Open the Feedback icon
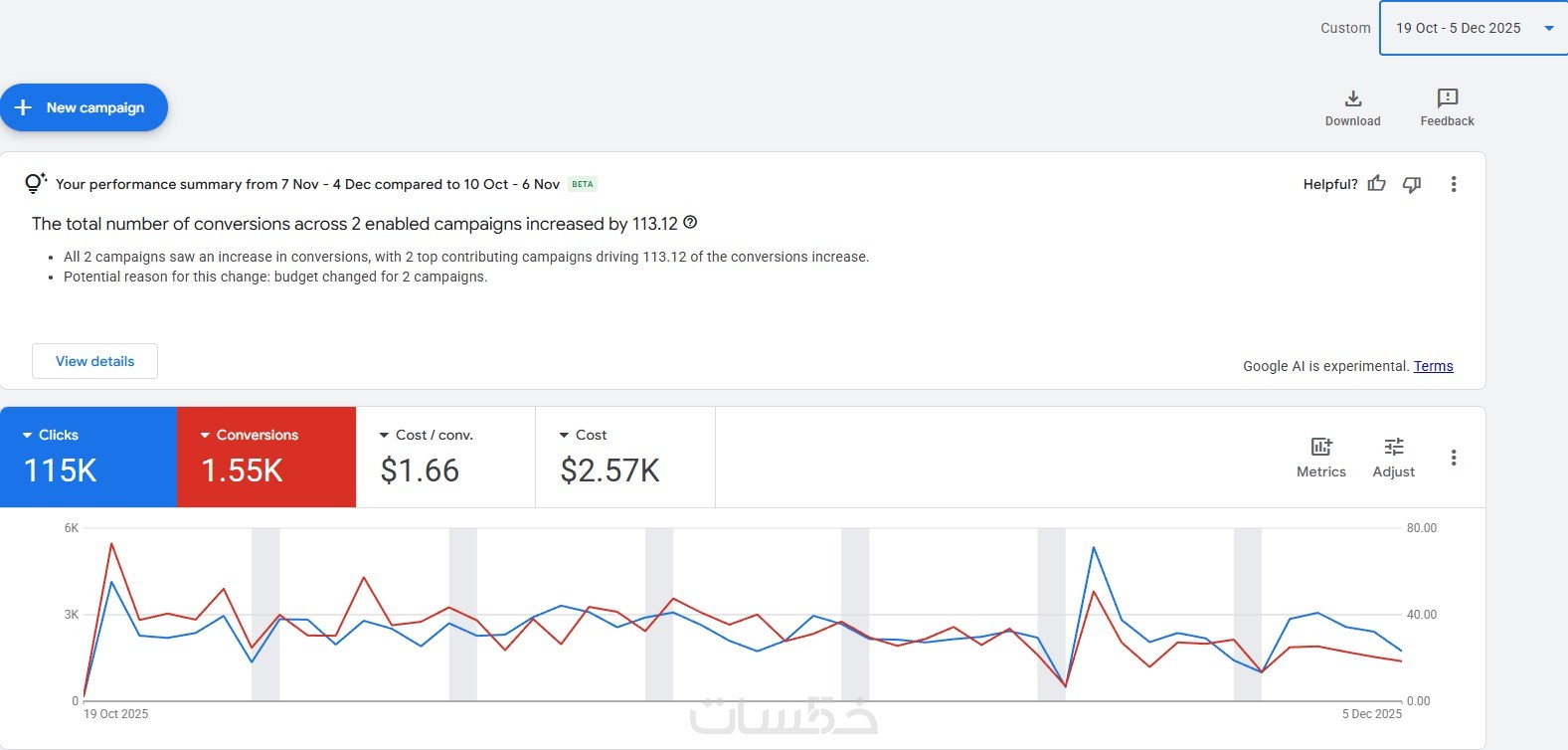1568x750 pixels. [x=1447, y=98]
